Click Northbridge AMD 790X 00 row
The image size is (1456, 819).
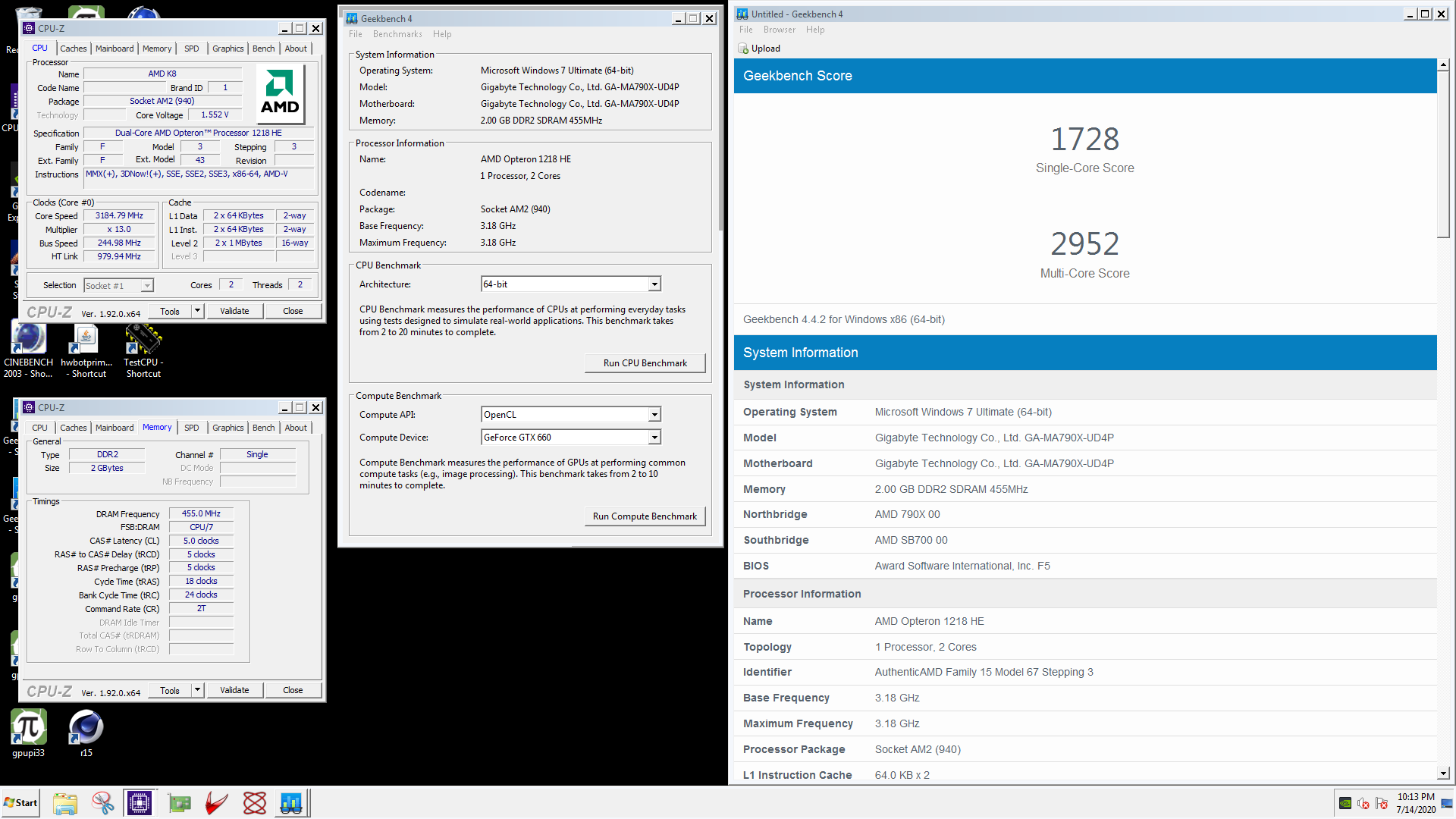[x=1085, y=514]
